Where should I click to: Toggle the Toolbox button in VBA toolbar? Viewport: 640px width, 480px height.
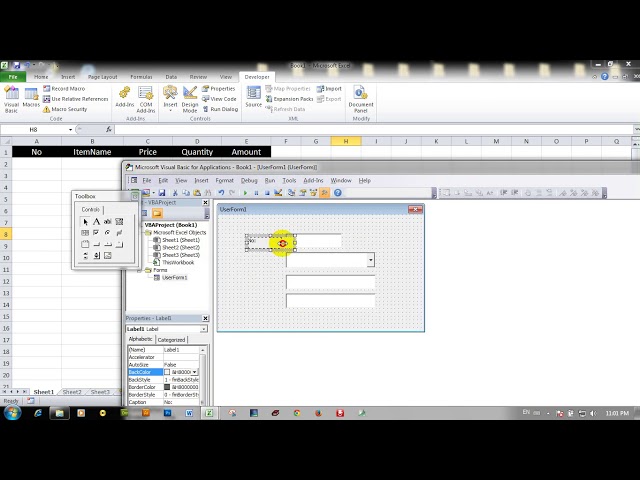pyautogui.click(x=324, y=193)
